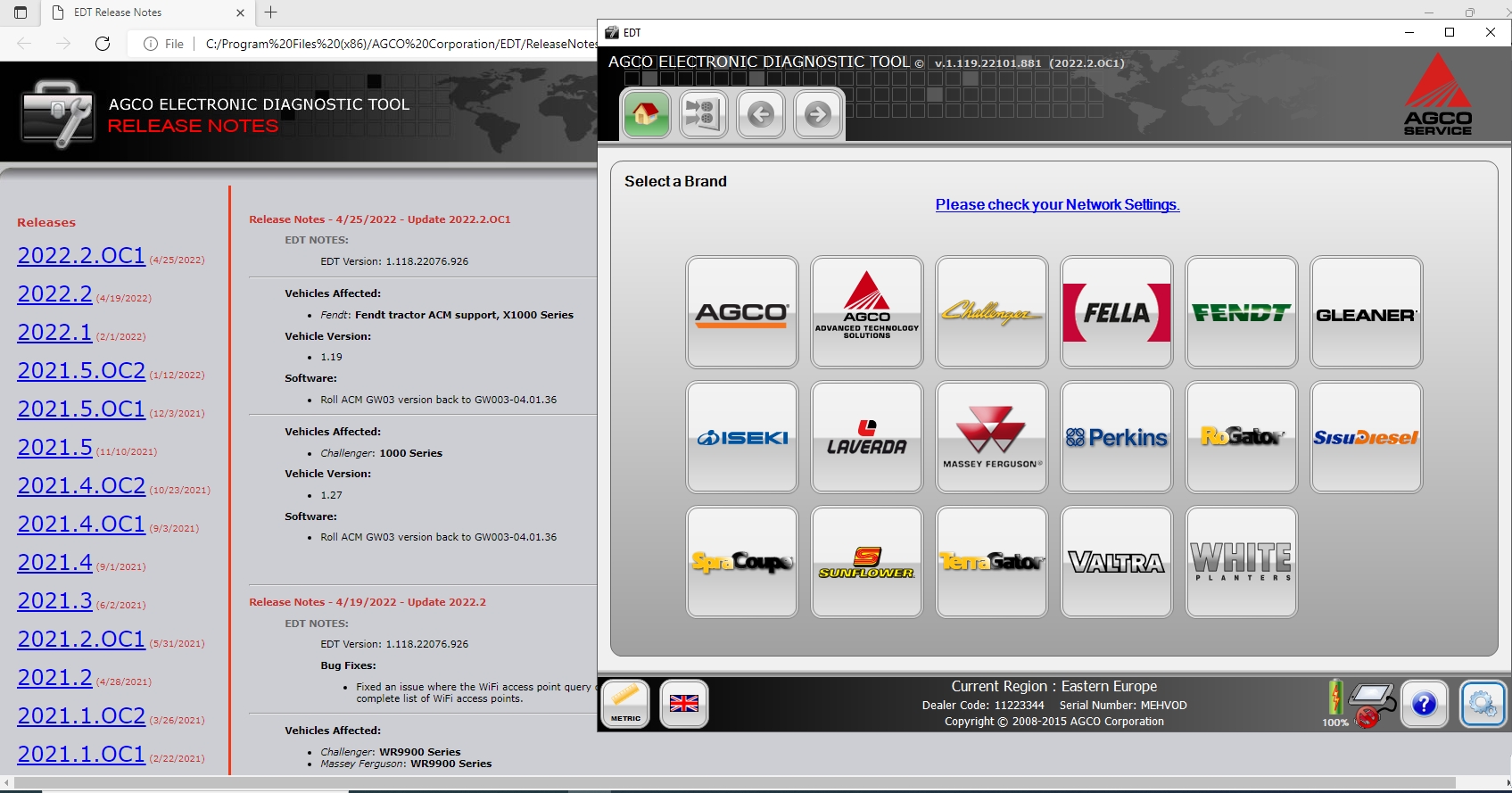The image size is (1512, 793).
Task: Open the 2021.3 release link
Action: click(x=54, y=600)
